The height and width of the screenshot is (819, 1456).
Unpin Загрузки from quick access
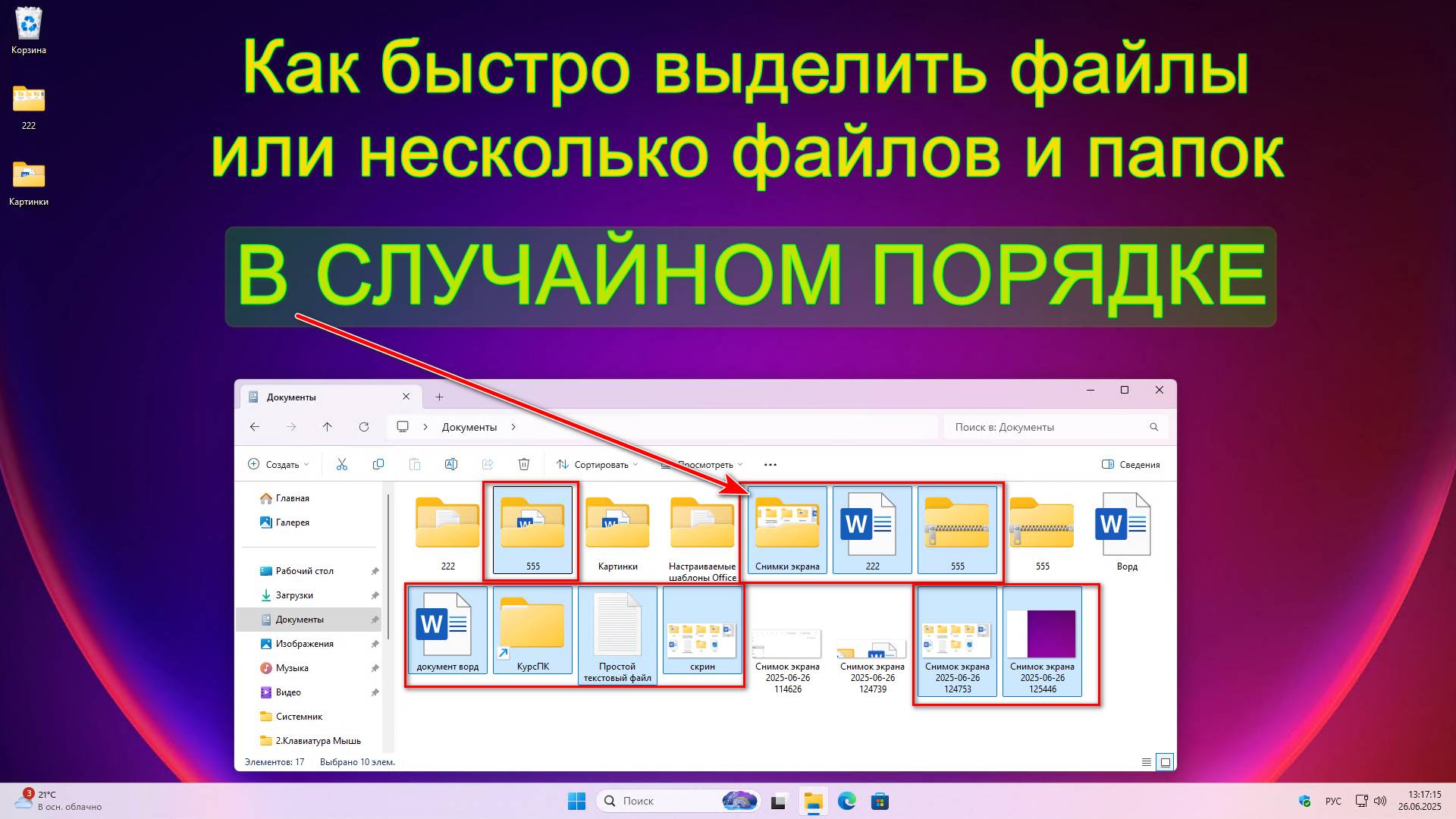click(x=375, y=595)
